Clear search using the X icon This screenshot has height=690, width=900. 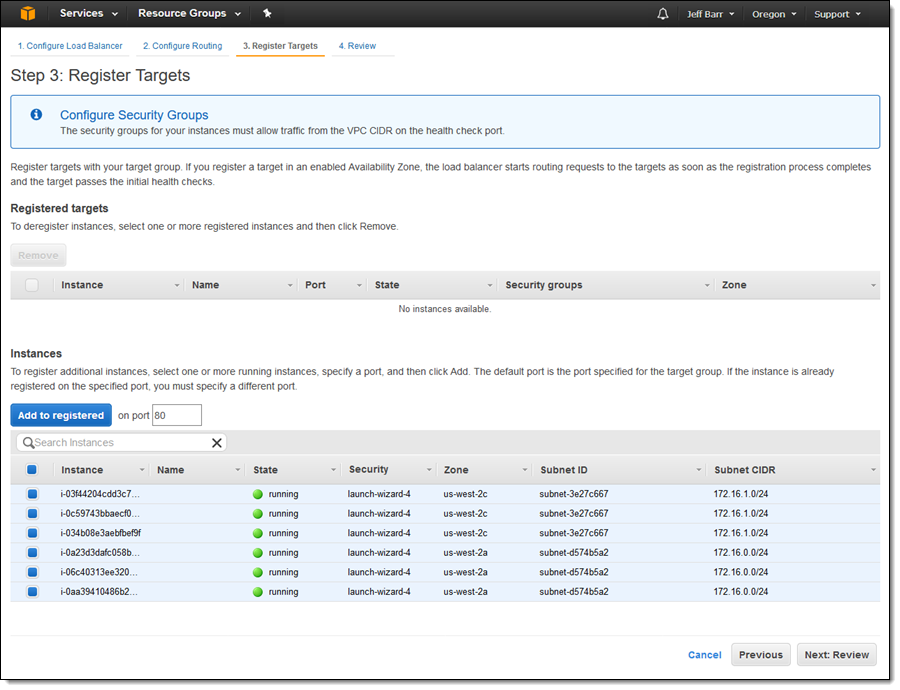216,443
